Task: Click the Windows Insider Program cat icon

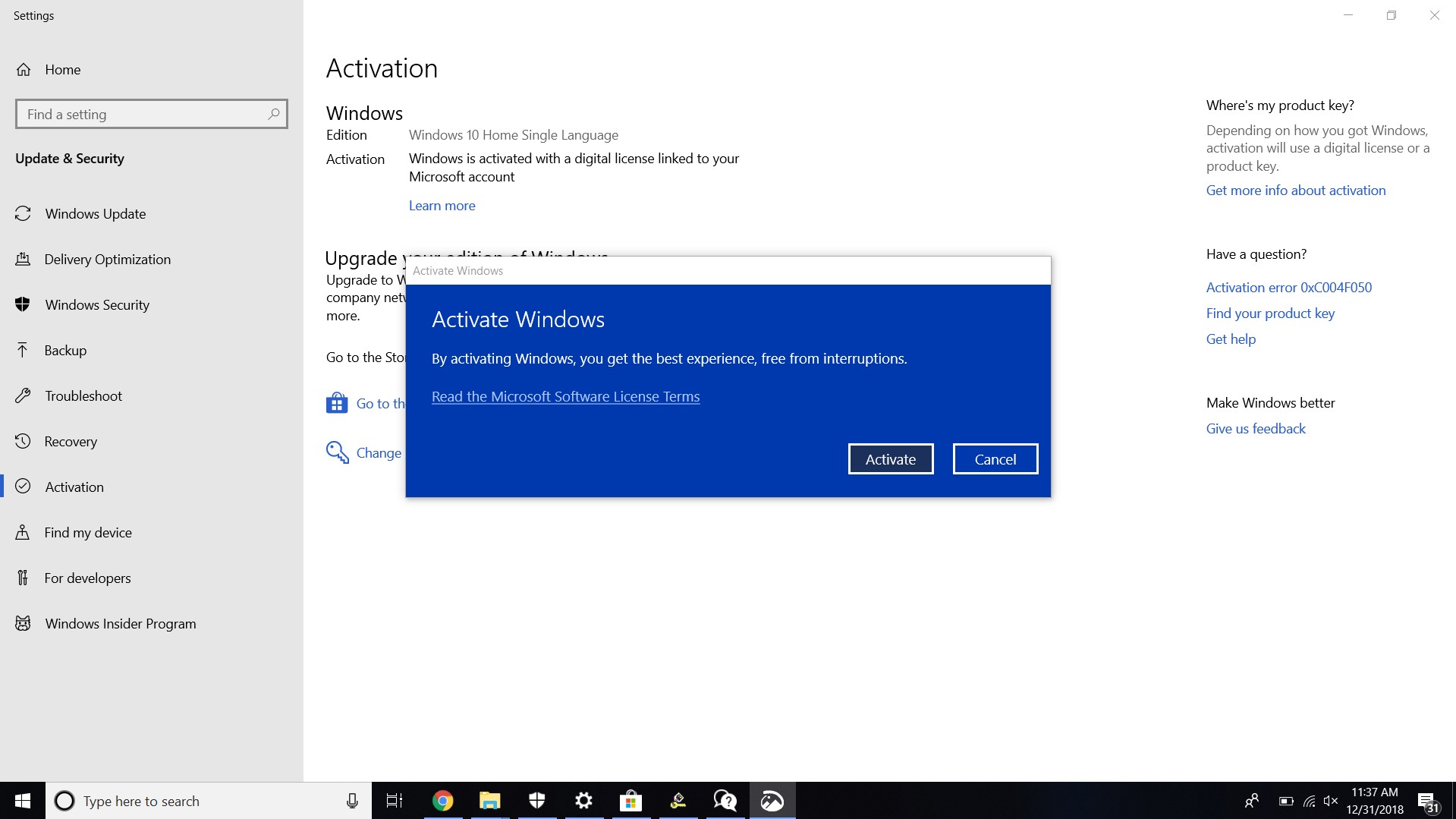Action: pos(24,623)
